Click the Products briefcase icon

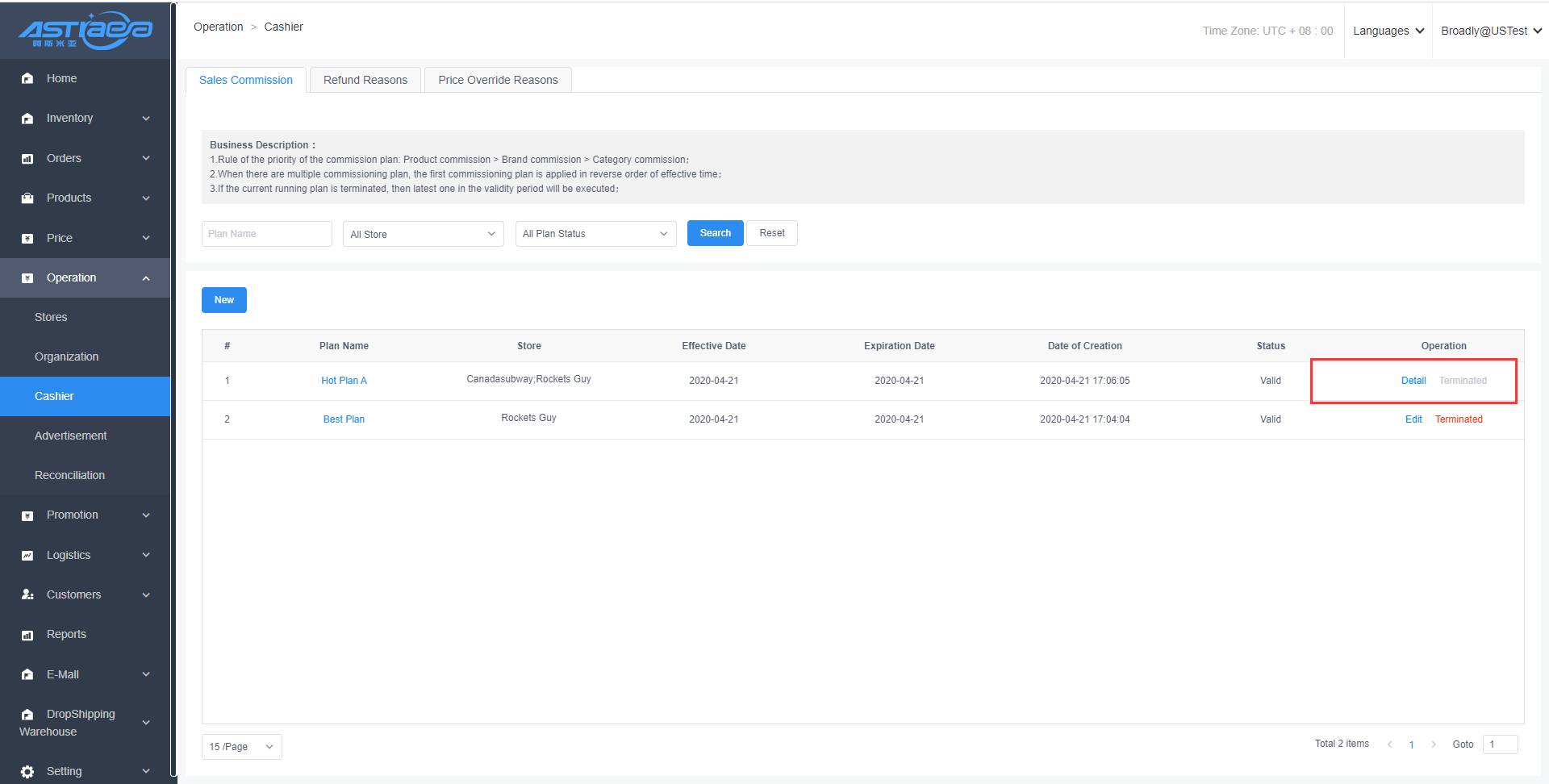(x=27, y=198)
